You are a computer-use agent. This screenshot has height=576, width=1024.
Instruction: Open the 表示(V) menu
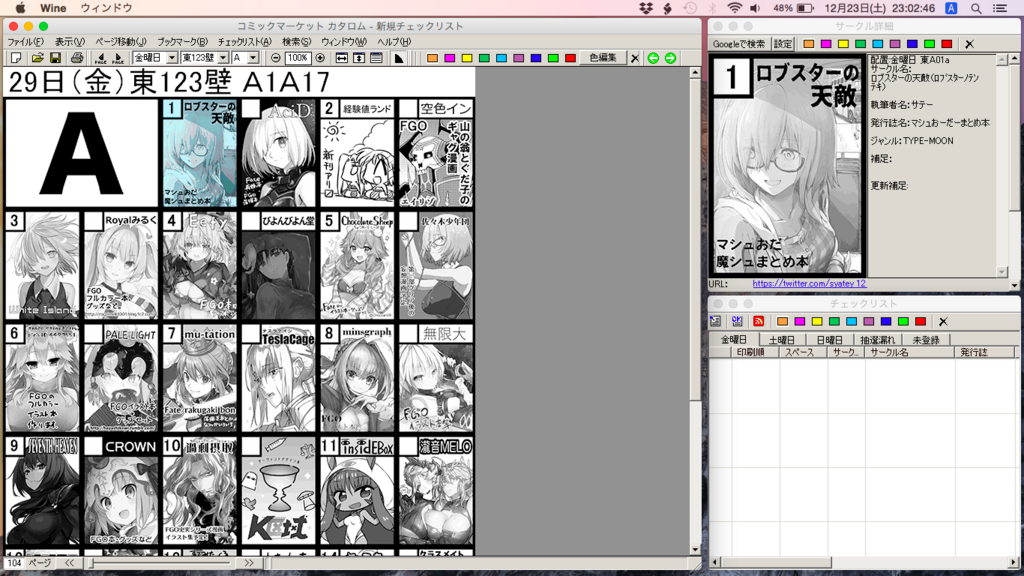pyautogui.click(x=70, y=42)
